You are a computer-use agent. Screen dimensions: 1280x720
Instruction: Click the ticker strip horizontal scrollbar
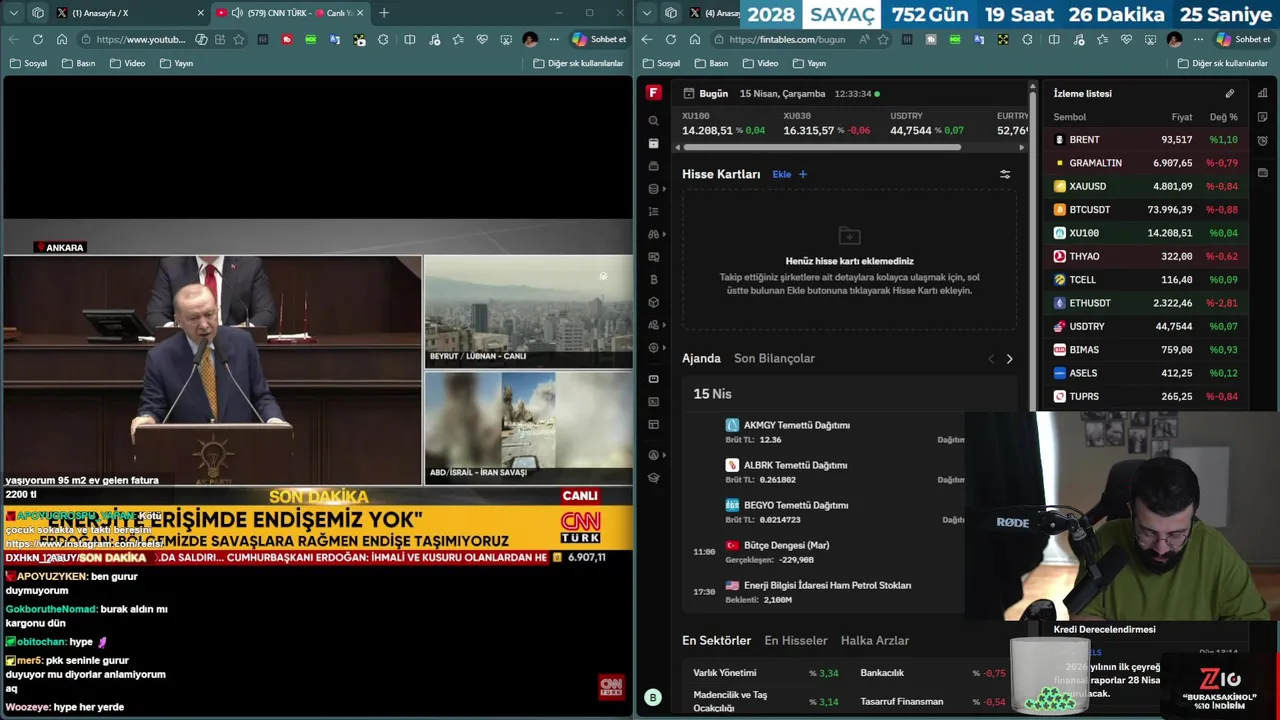(822, 147)
